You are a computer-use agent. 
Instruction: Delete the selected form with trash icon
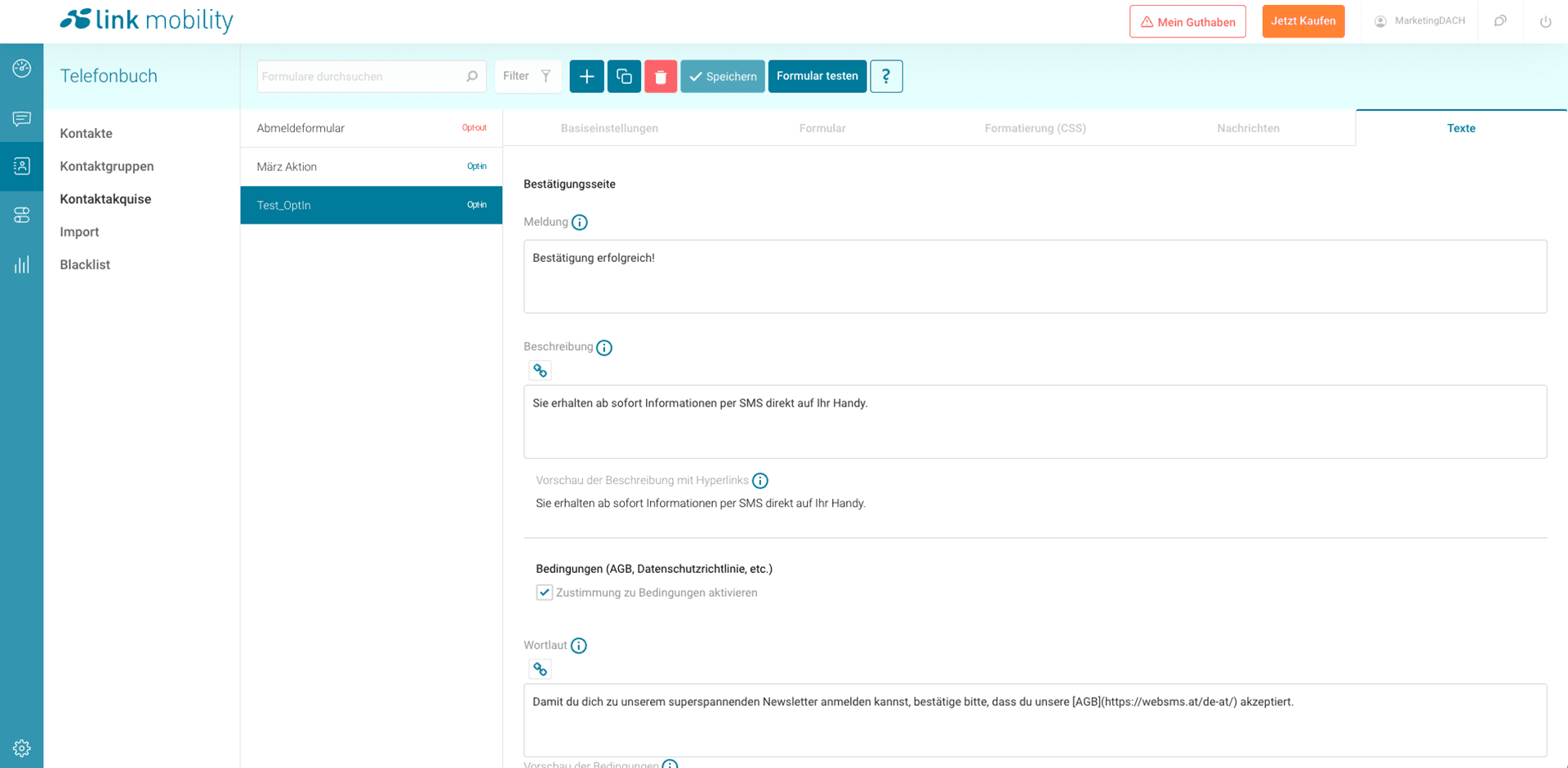point(661,76)
